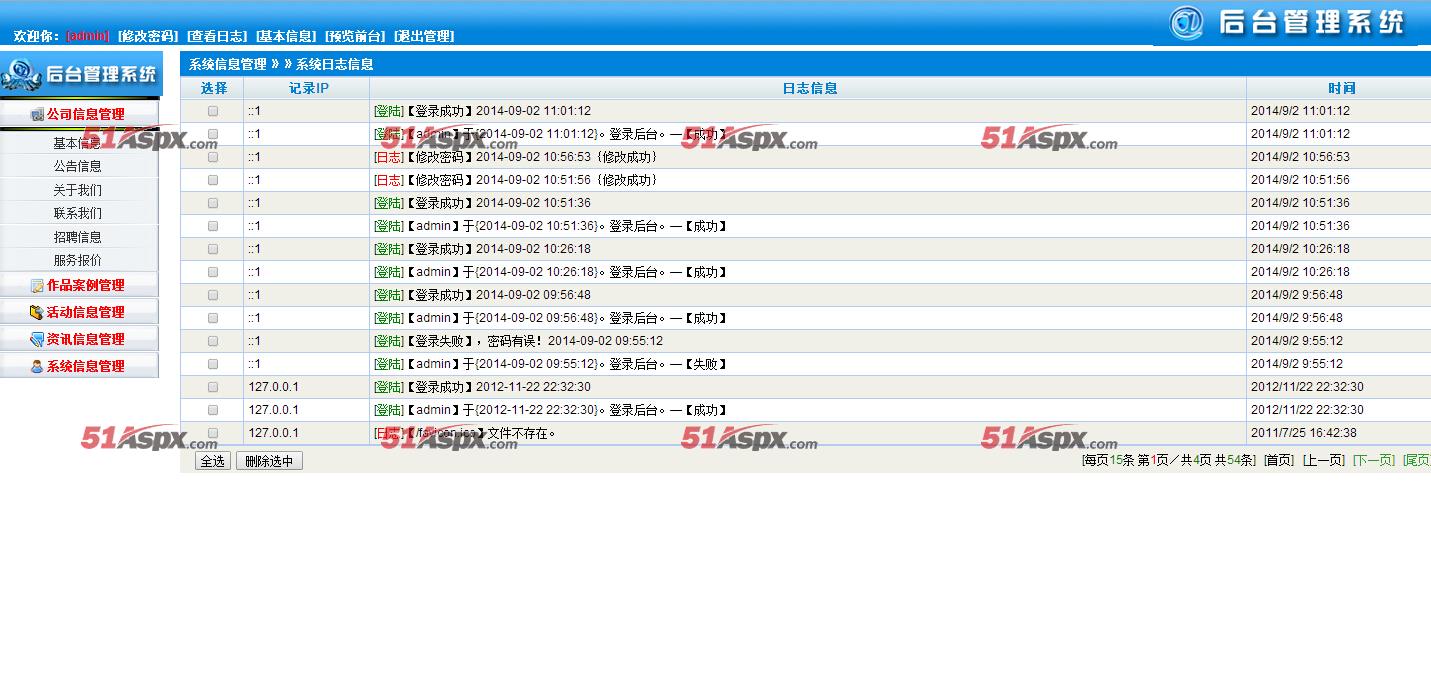The image size is (1431, 682).
Task: Click the 全选 button
Action: point(213,461)
